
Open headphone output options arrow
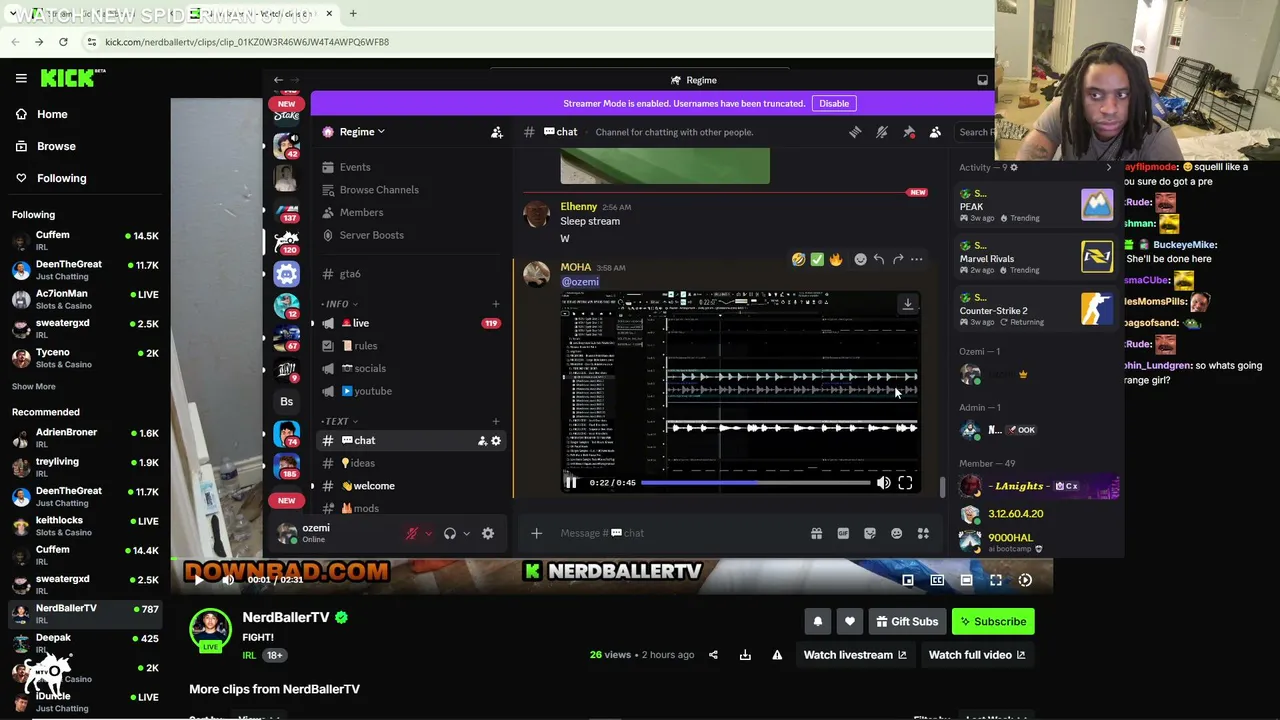click(466, 534)
